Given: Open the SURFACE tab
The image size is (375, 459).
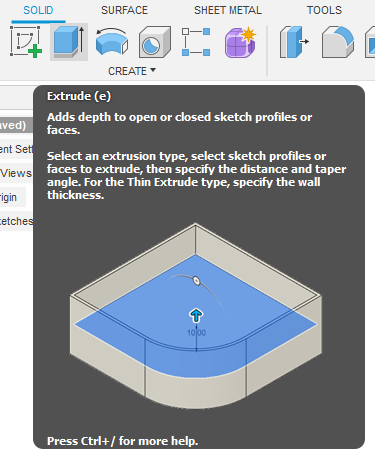Looking at the screenshot, I should point(124,10).
